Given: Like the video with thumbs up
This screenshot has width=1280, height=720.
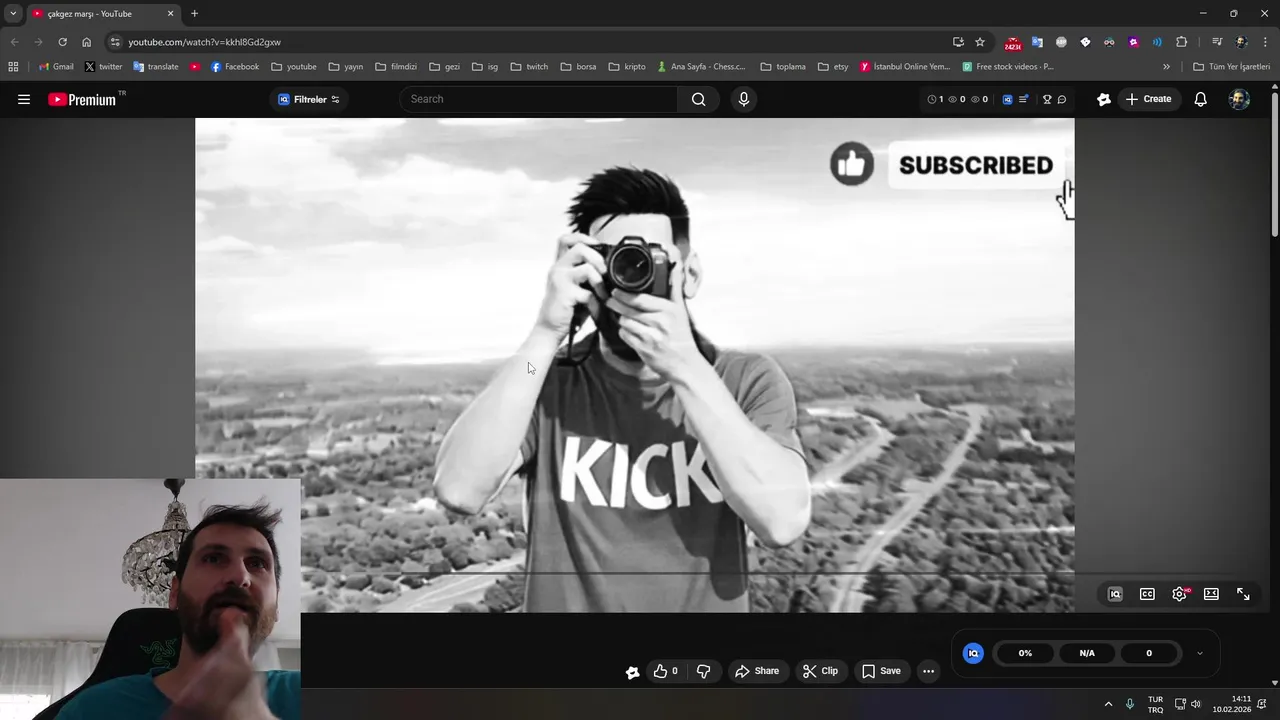Looking at the screenshot, I should point(665,671).
